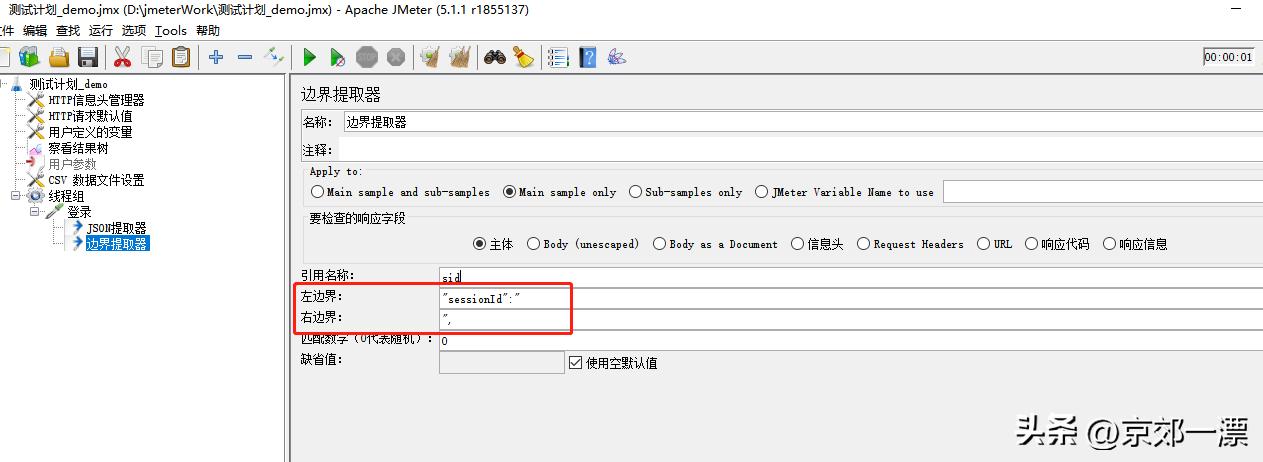Select Request Headers radio button
Screen dimensions: 1263x462
coord(863,244)
